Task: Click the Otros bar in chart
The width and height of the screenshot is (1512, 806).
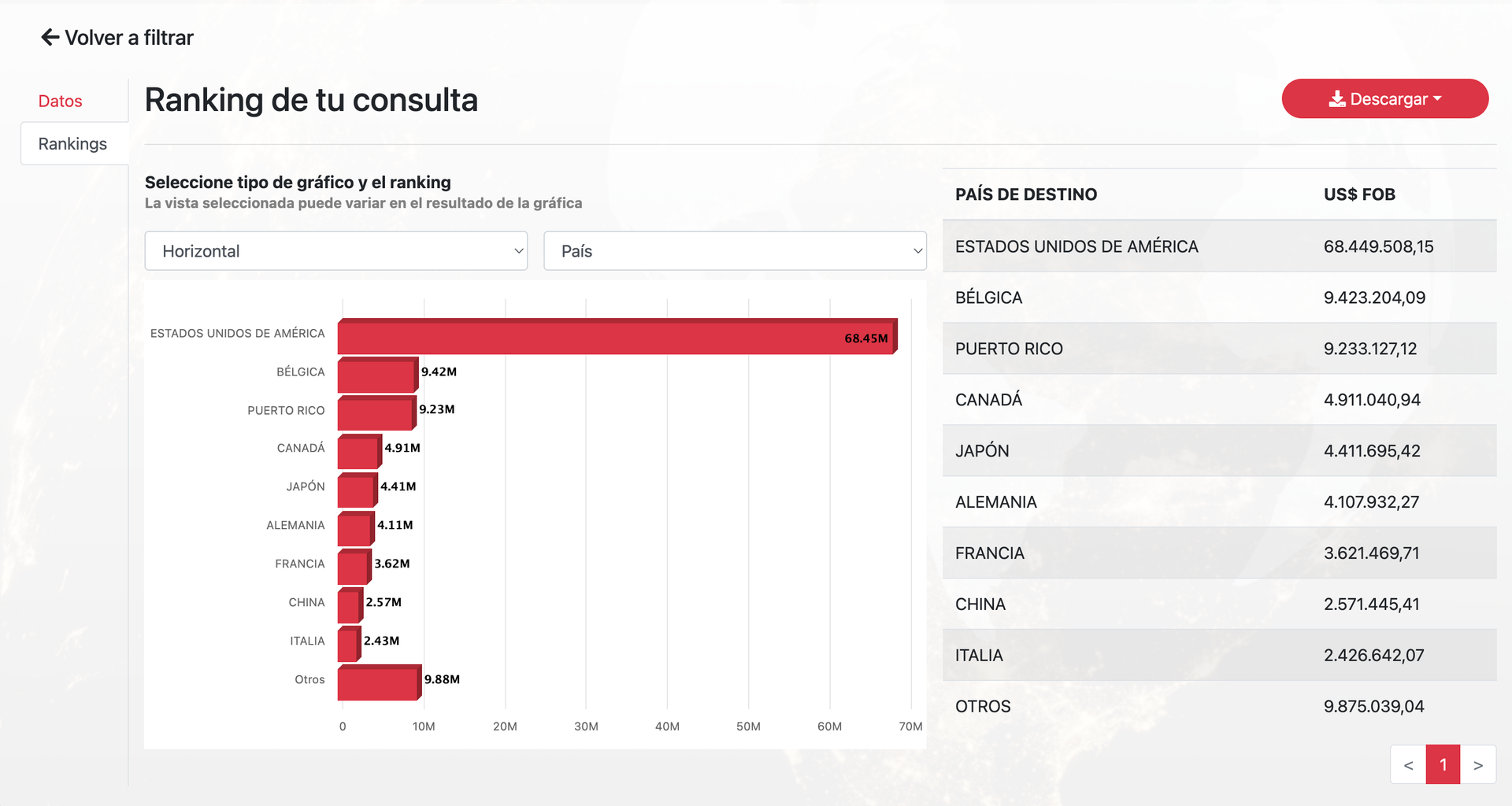Action: 380,682
